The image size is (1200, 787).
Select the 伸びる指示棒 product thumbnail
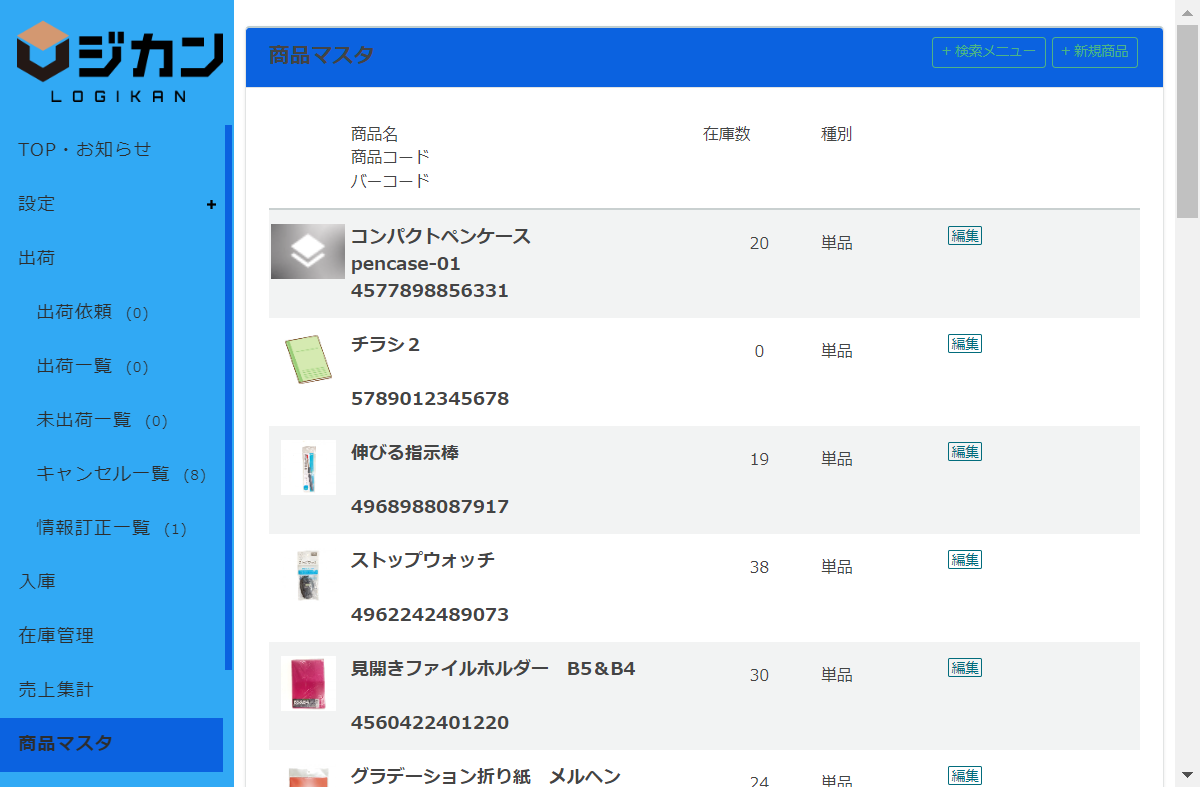pyautogui.click(x=308, y=467)
